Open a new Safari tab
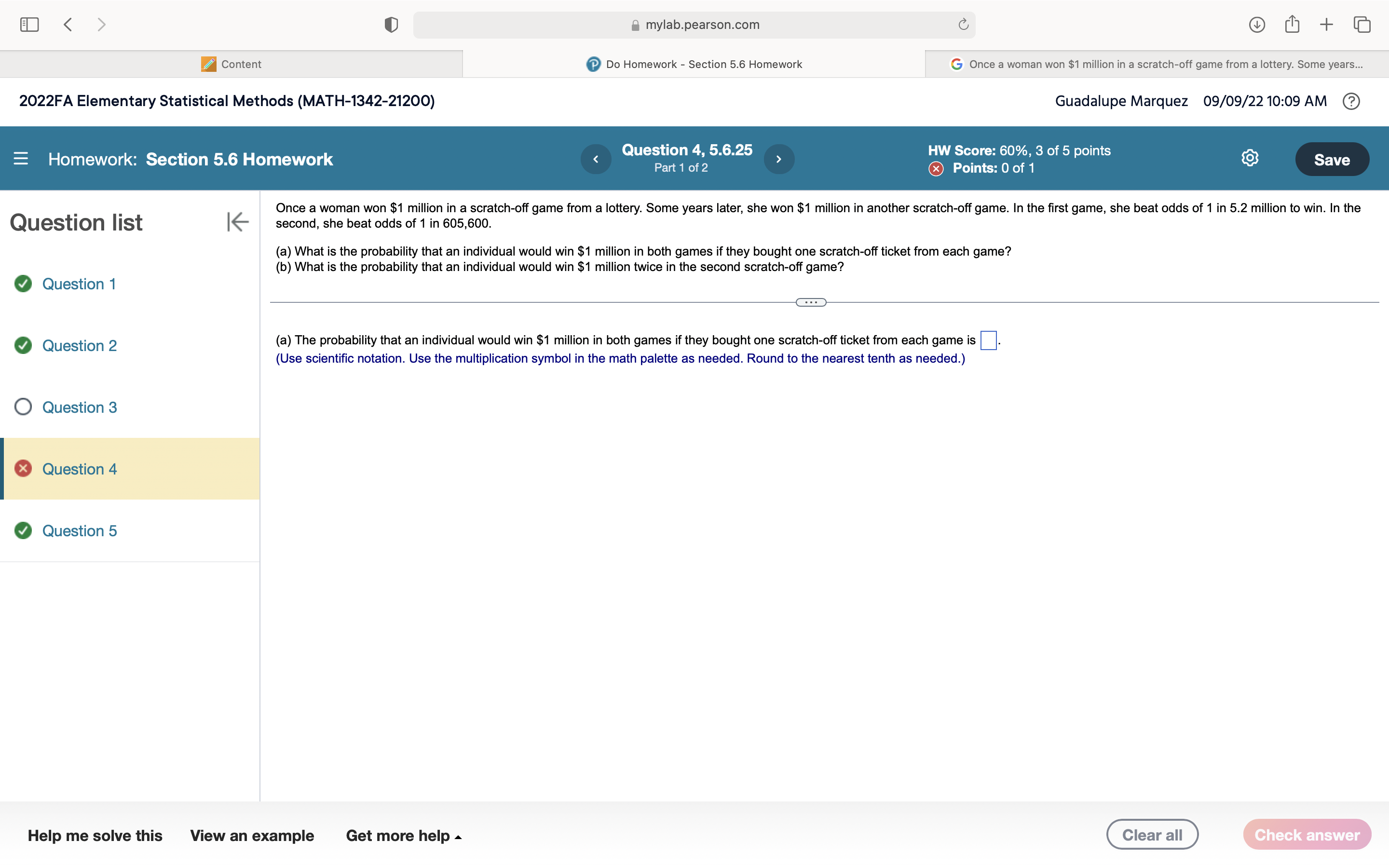Screen dimensions: 1389x868 1326,25
